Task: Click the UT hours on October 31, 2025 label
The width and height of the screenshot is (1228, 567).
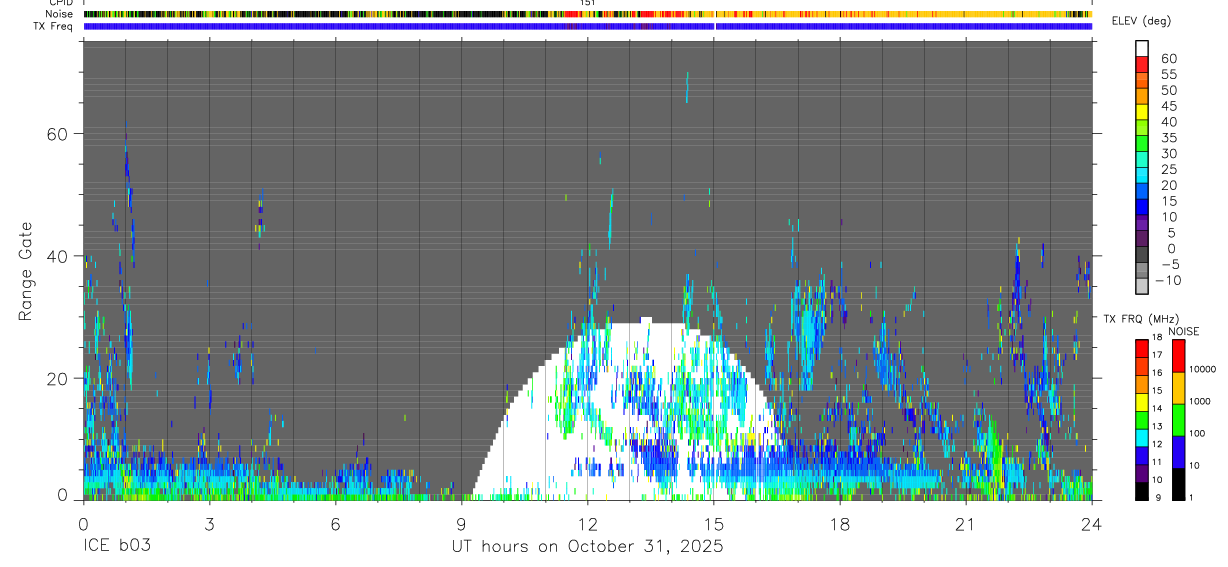Action: pos(587,546)
